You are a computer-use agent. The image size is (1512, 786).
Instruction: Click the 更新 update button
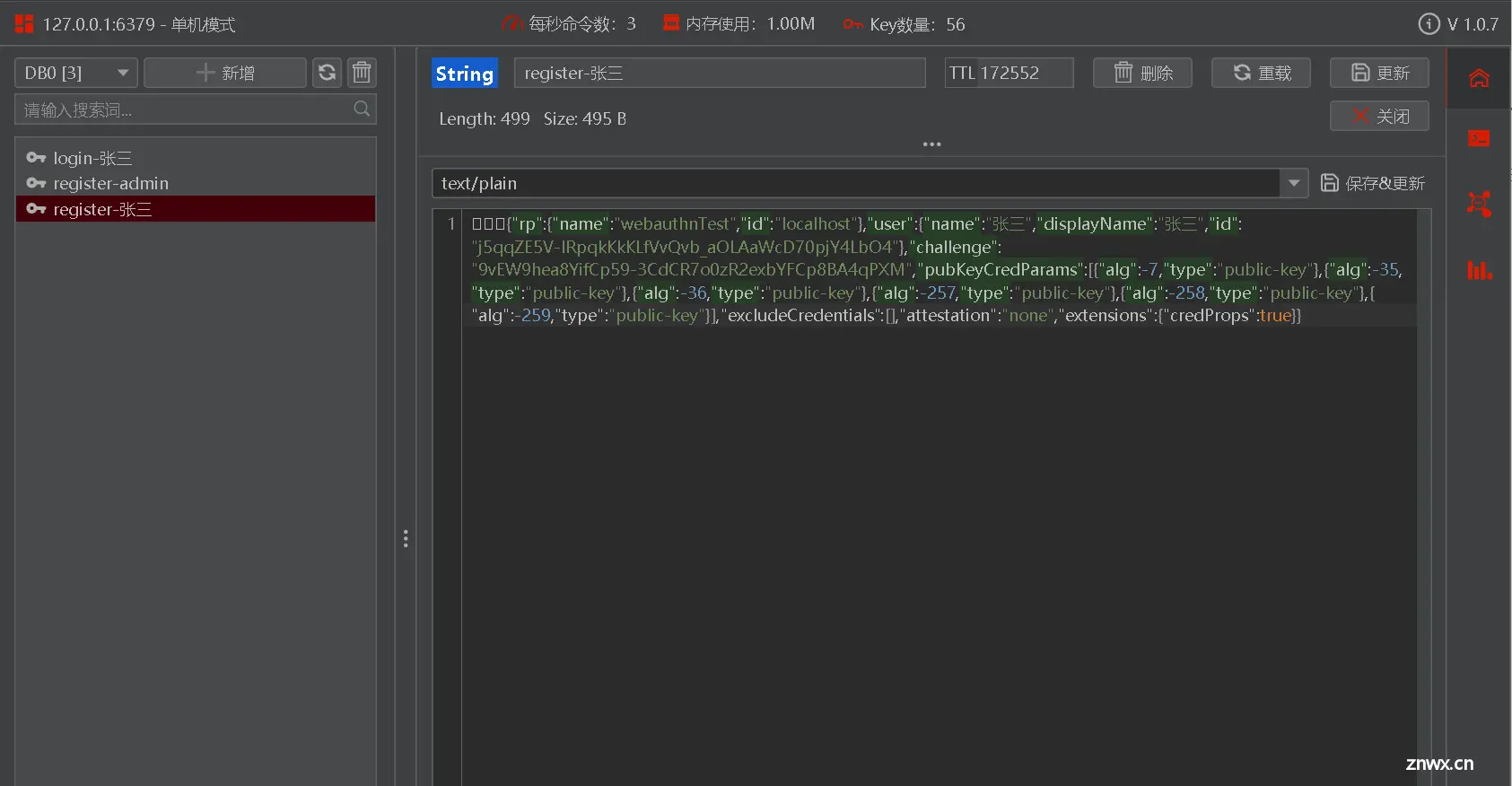click(x=1379, y=73)
